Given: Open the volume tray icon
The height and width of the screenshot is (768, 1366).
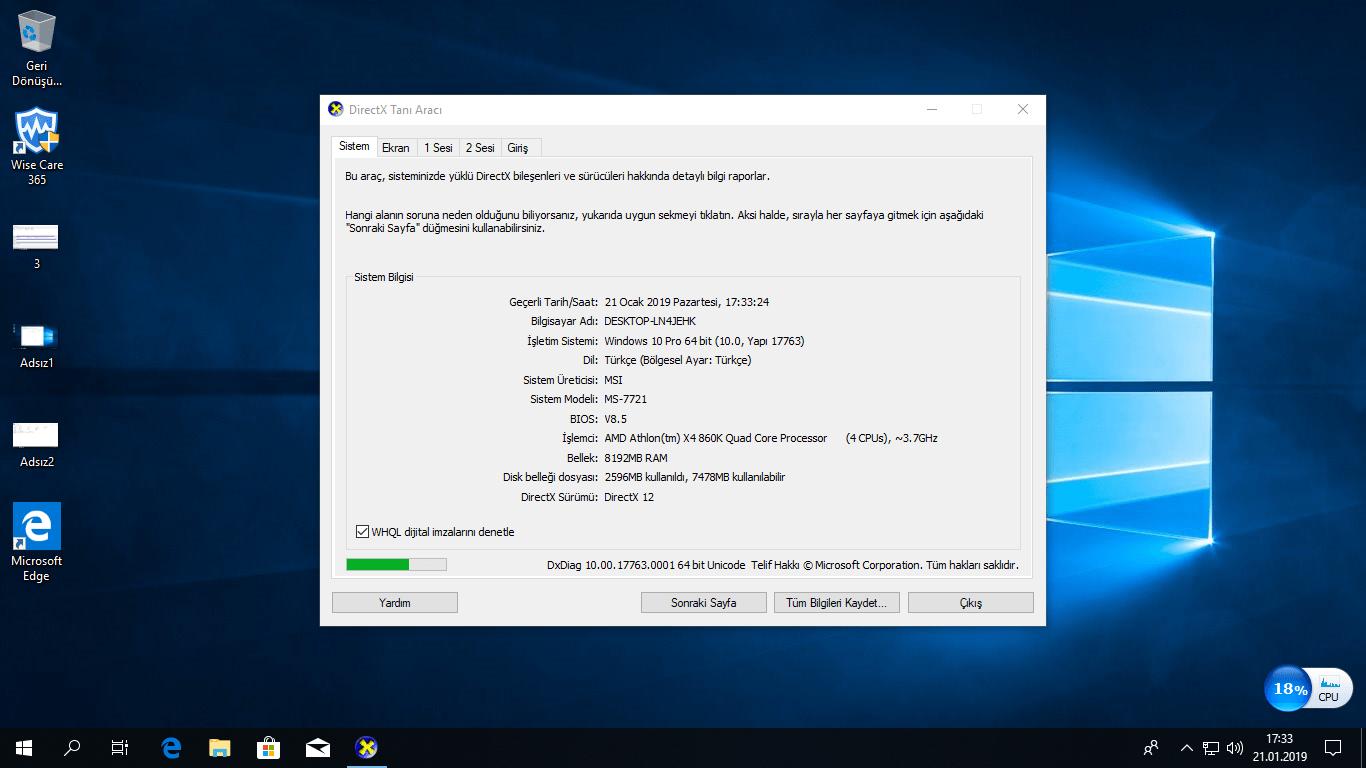Looking at the screenshot, I should point(1234,747).
